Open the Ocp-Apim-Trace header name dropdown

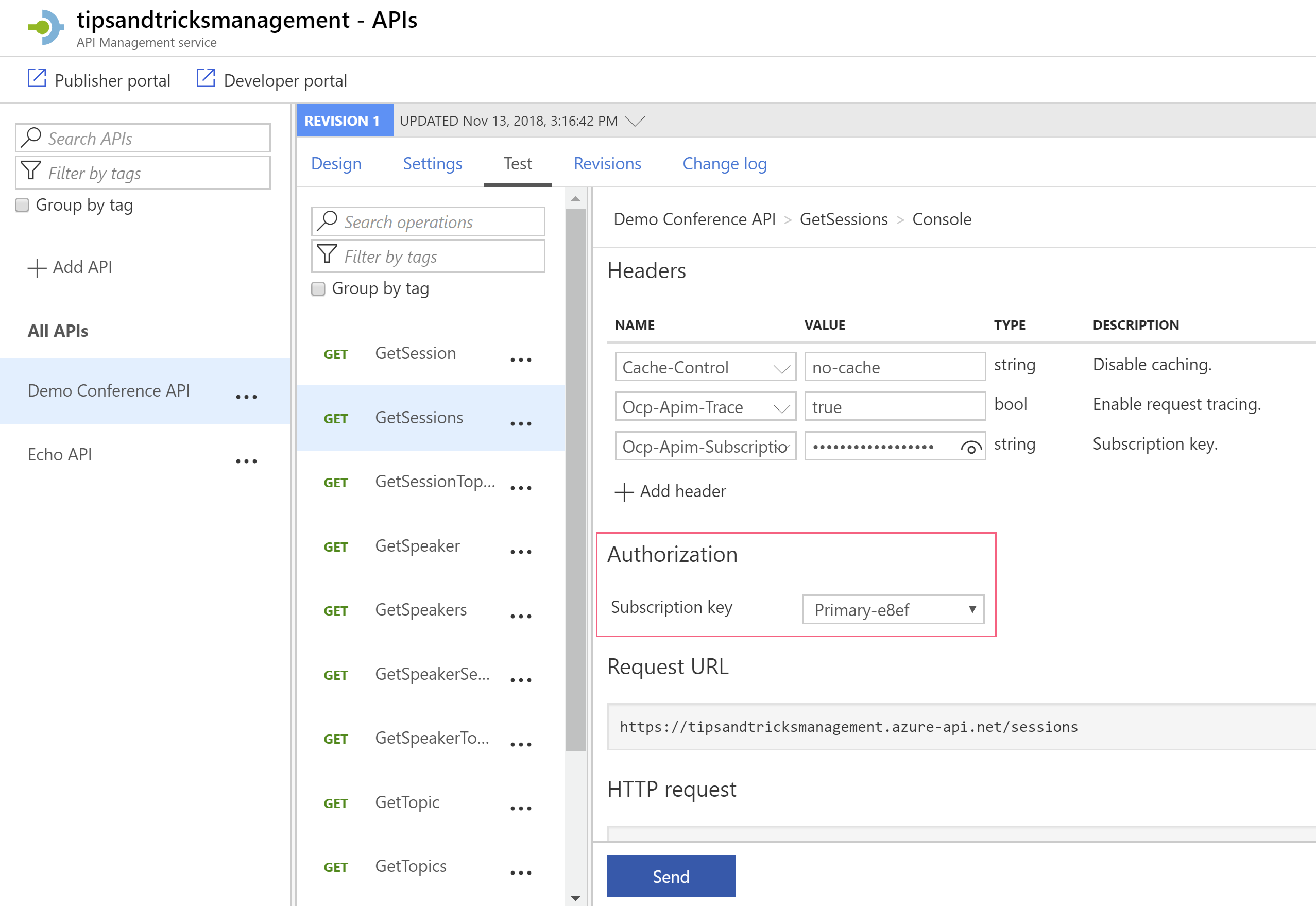705,406
